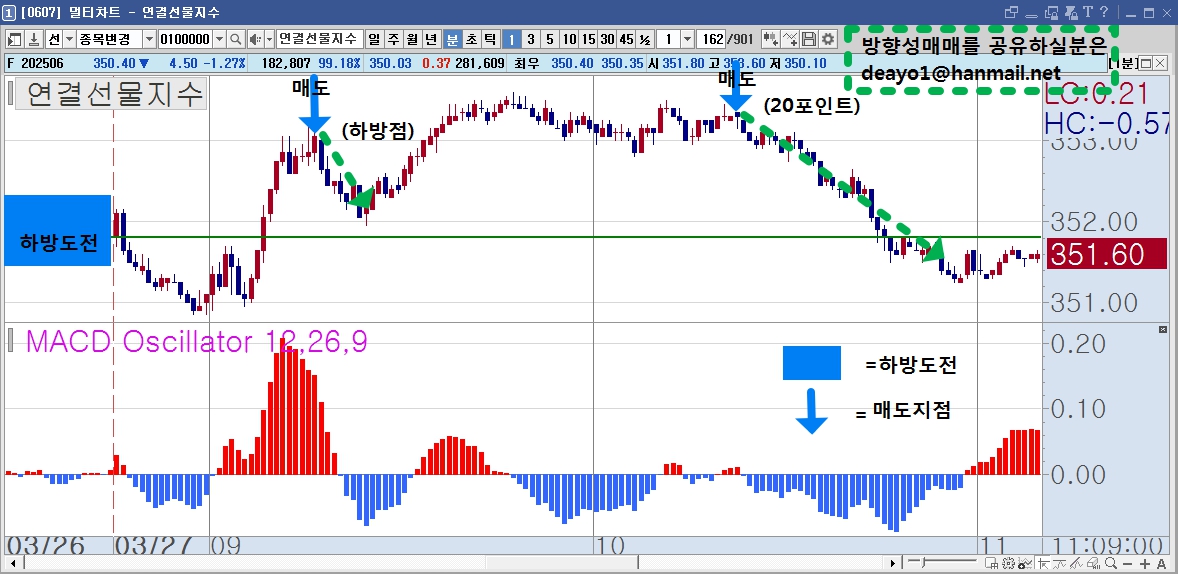Choose the 10-minute interval button
Viewport: 1178px width, 574px height.
pyautogui.click(x=569, y=39)
